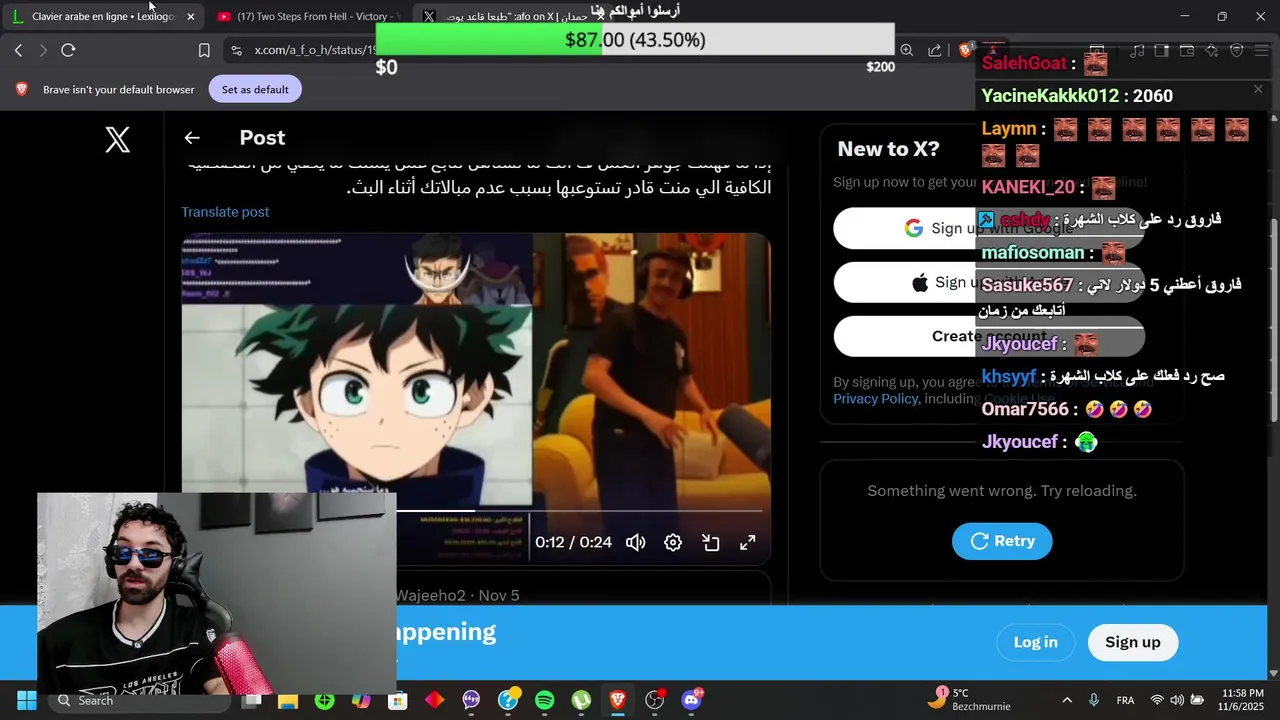Viewport: 1280px width, 720px height.
Task: Open OBS Studio from the taskbar
Action: pos(655,700)
